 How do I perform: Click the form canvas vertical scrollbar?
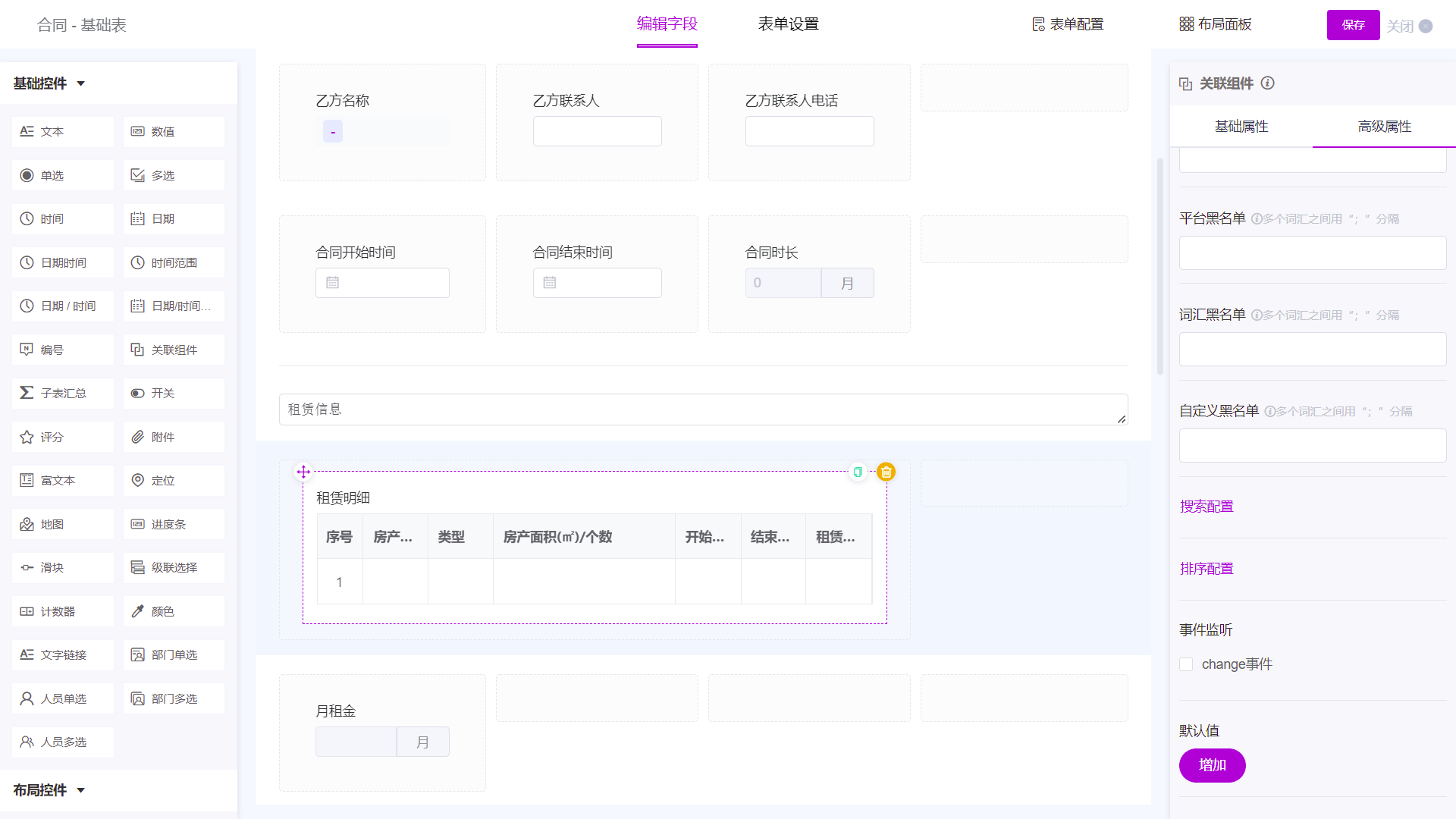tap(1160, 265)
